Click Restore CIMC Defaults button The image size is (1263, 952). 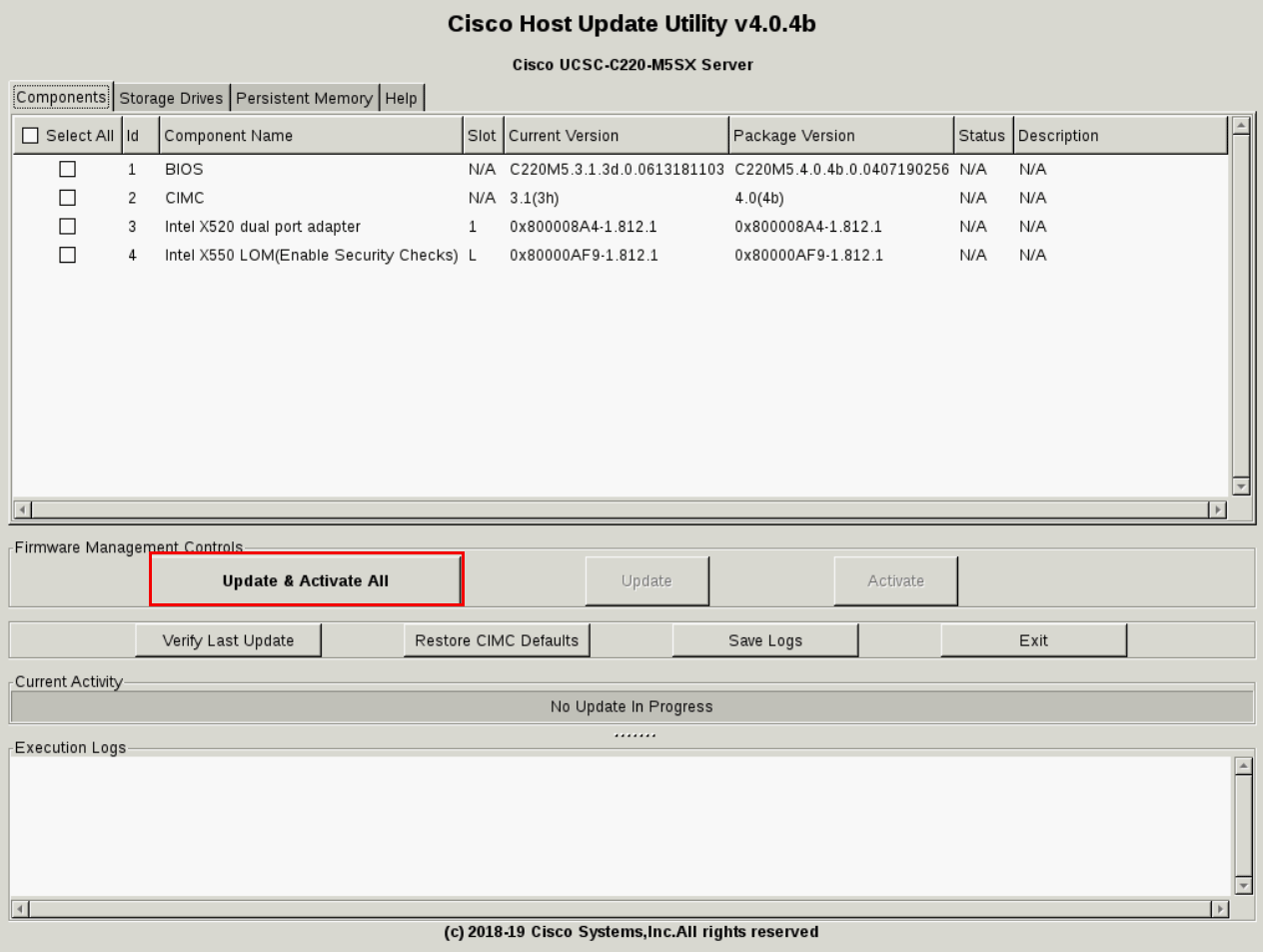coord(497,640)
